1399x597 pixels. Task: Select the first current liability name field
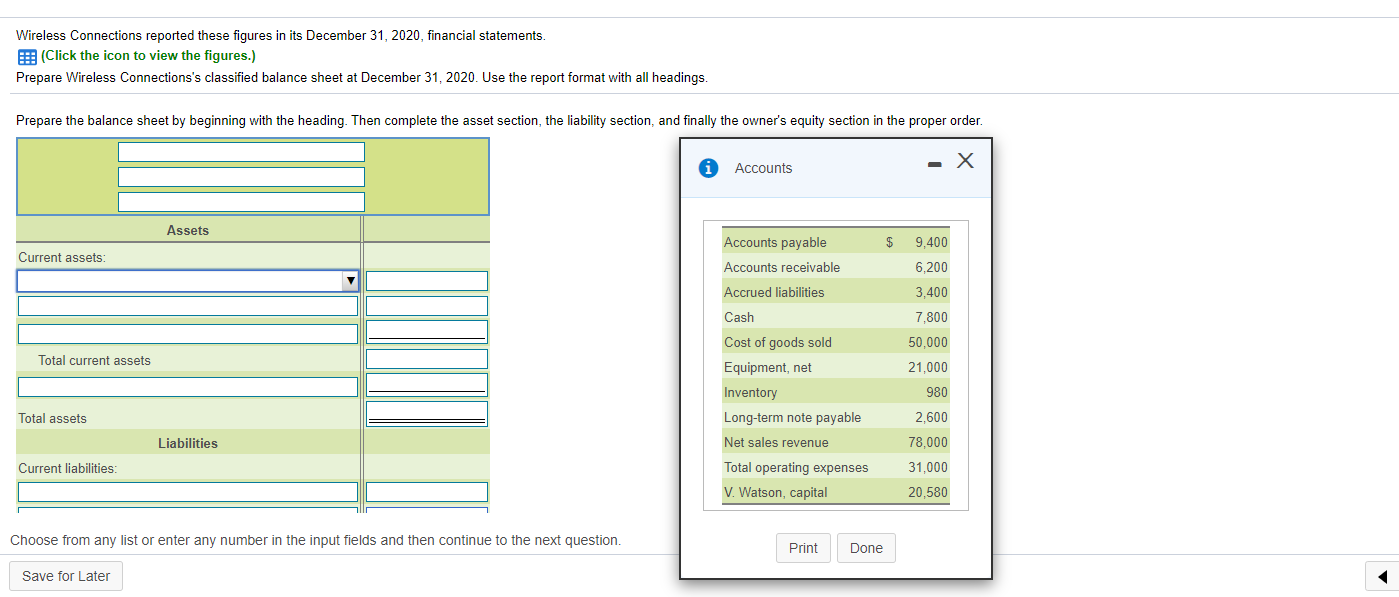tap(188, 492)
